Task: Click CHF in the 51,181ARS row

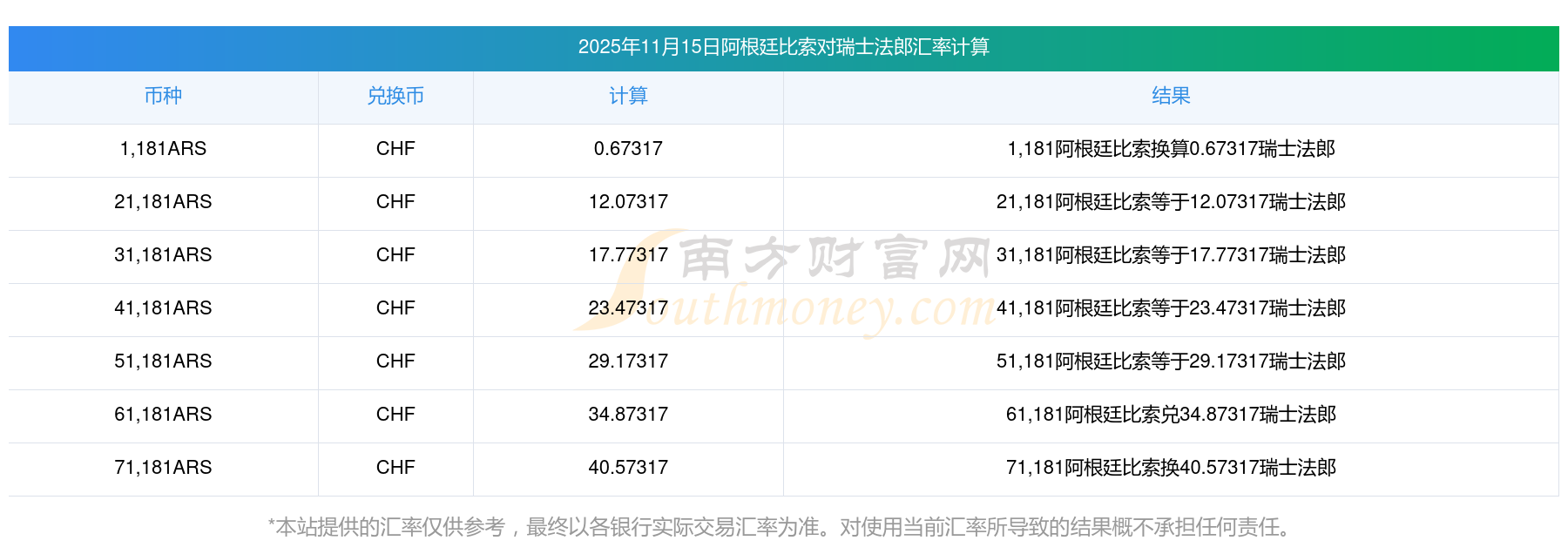Action: coord(395,361)
